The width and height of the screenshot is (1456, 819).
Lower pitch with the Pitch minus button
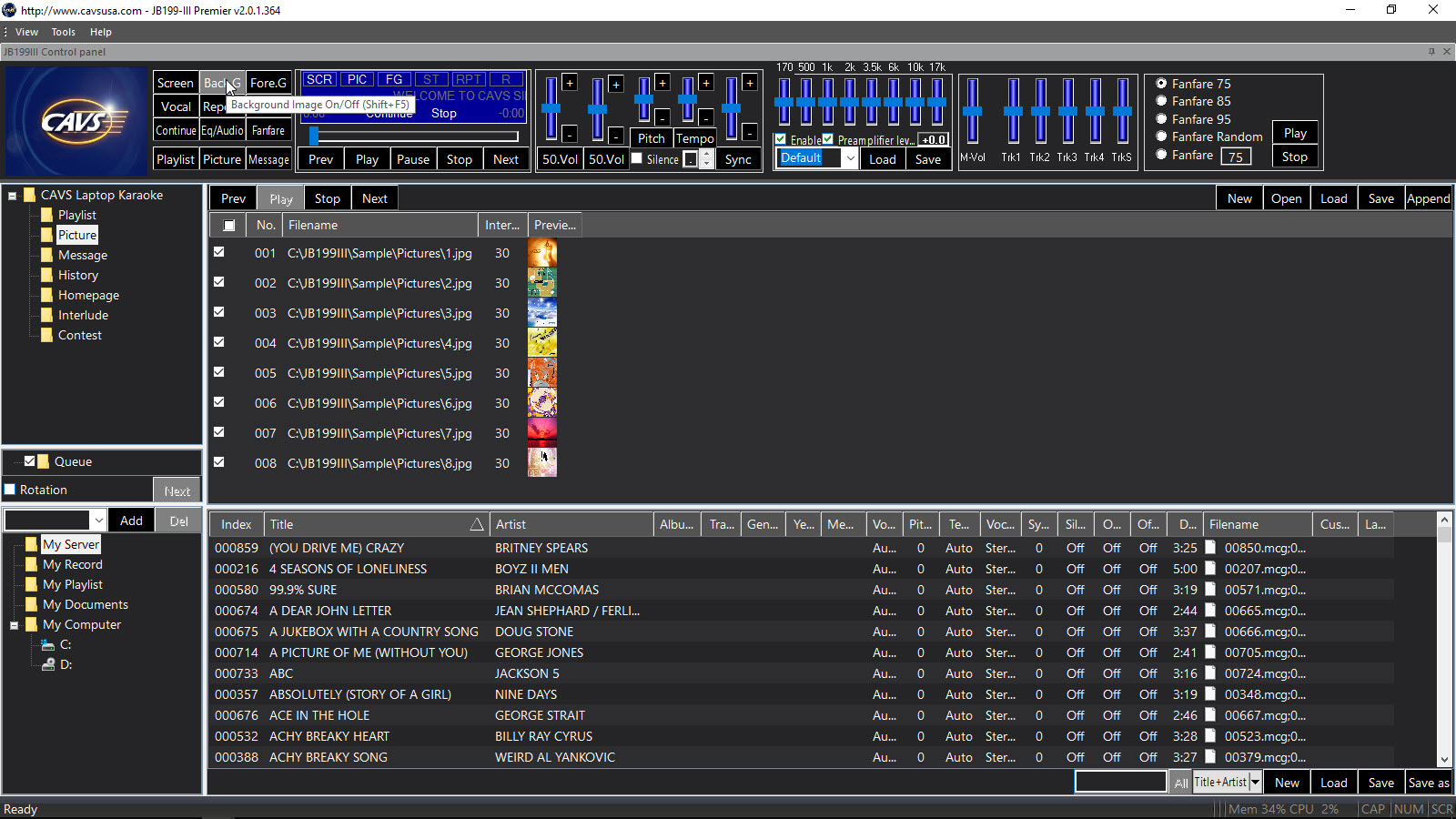(662, 117)
